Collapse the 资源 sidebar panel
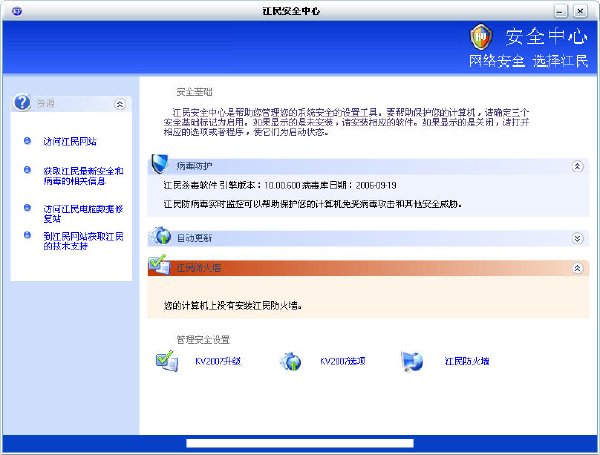The width and height of the screenshot is (600, 455). point(120,104)
